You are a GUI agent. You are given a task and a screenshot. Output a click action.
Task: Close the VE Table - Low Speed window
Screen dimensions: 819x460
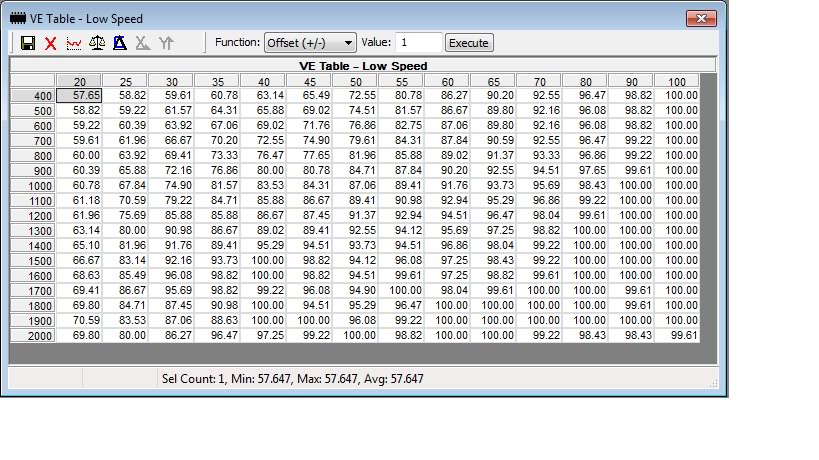[701, 19]
